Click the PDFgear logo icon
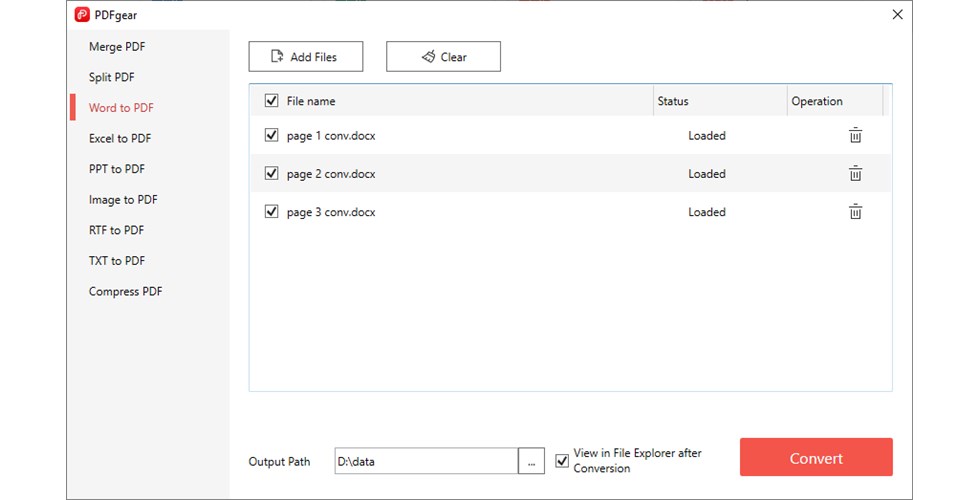Image resolution: width=979 pixels, height=500 pixels. [x=82, y=14]
